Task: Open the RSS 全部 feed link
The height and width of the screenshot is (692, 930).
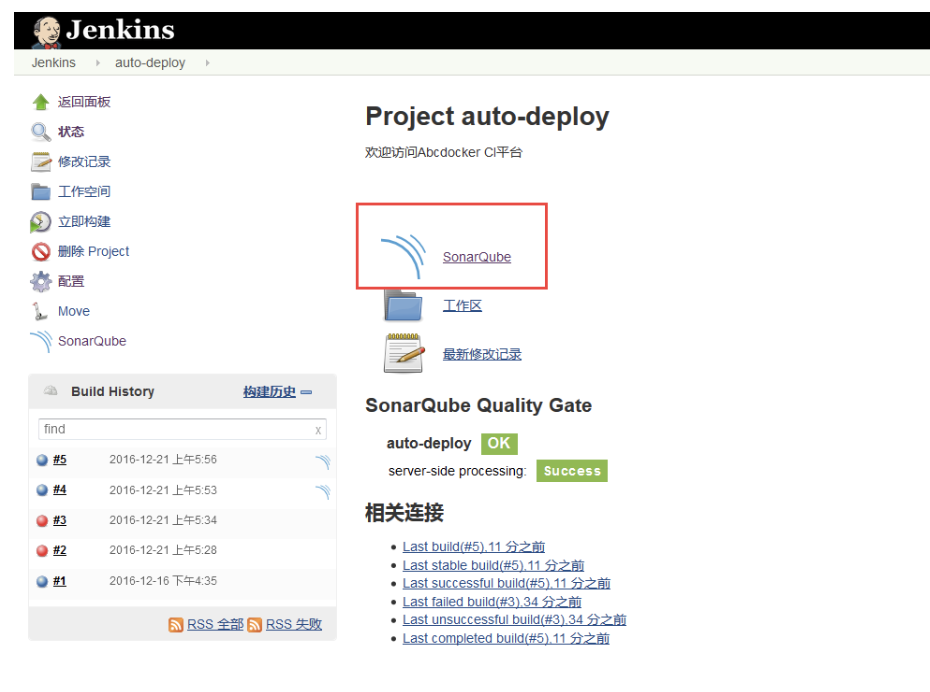Action: point(215,624)
